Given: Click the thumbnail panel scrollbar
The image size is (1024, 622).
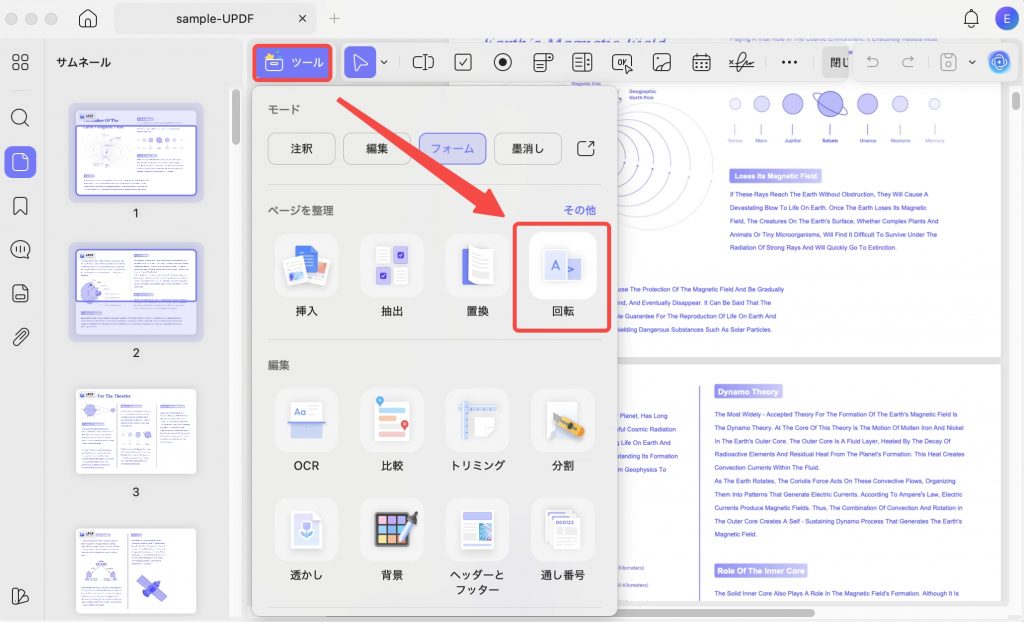Looking at the screenshot, I should point(236,118).
